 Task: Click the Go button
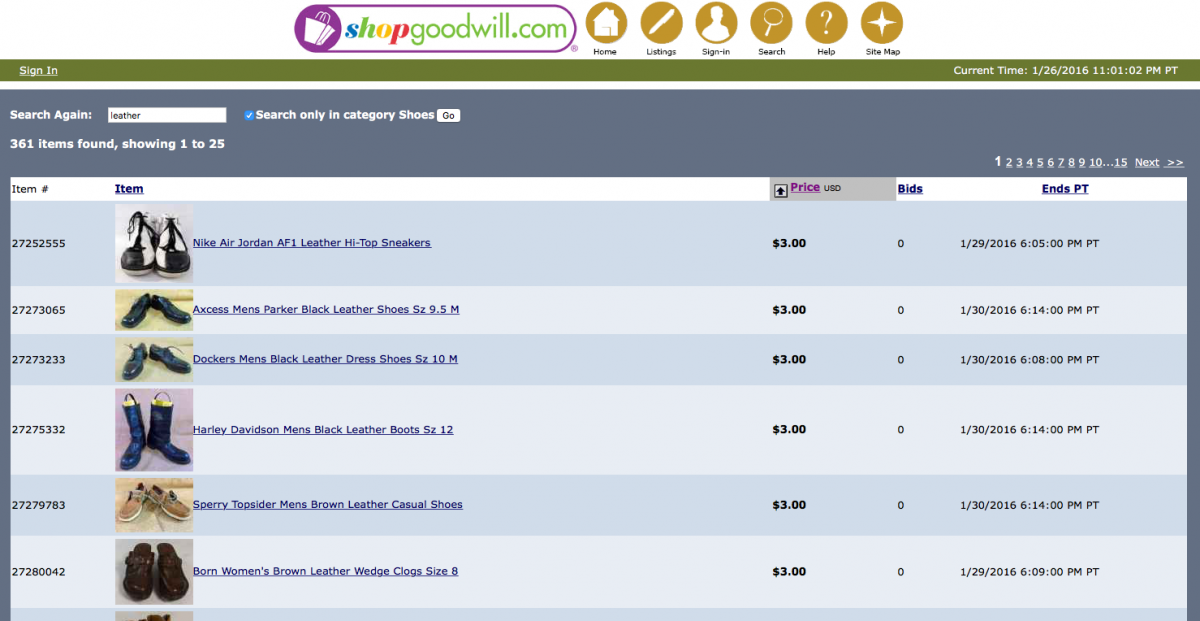448,115
